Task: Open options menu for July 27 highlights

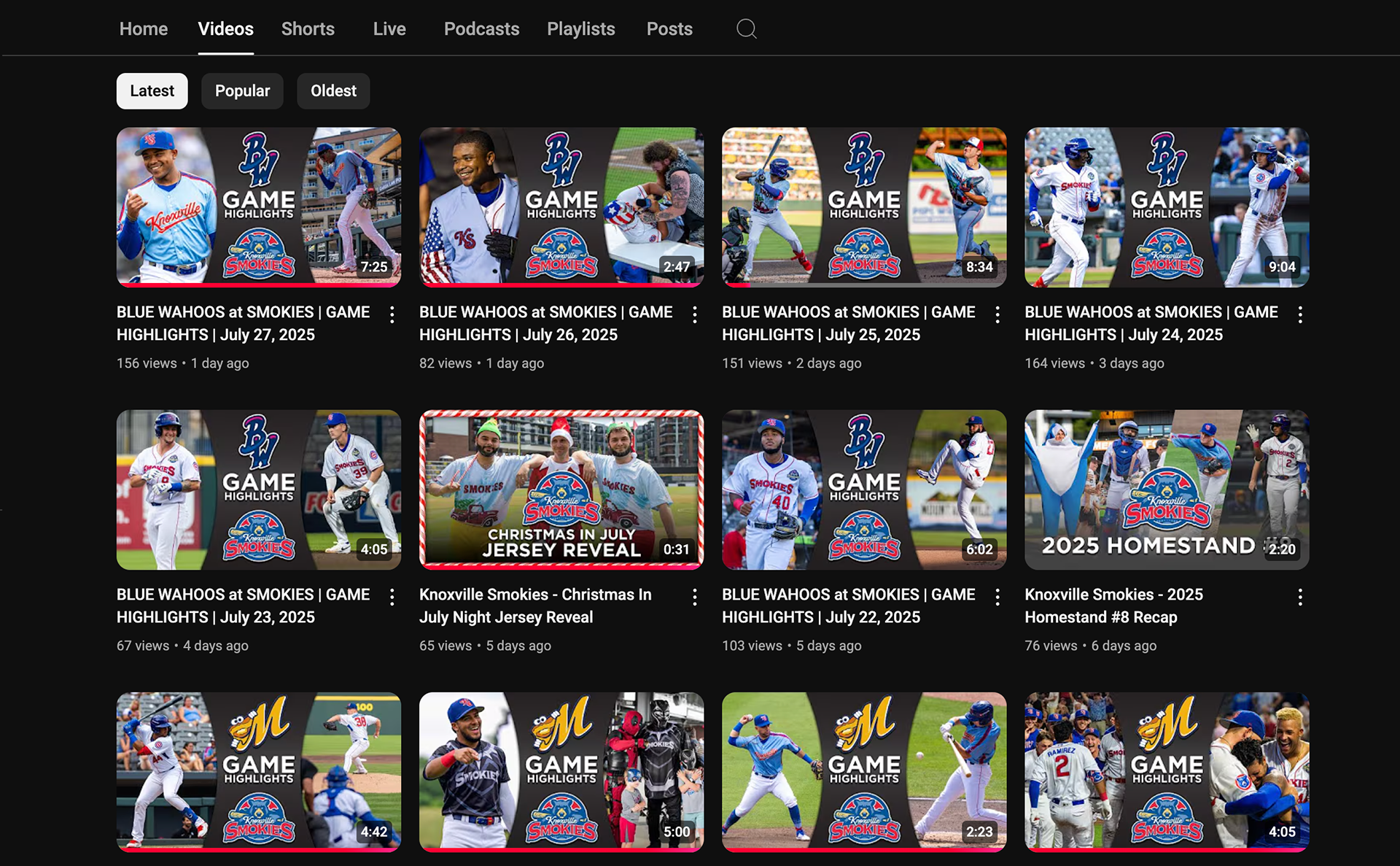Action: (x=392, y=314)
